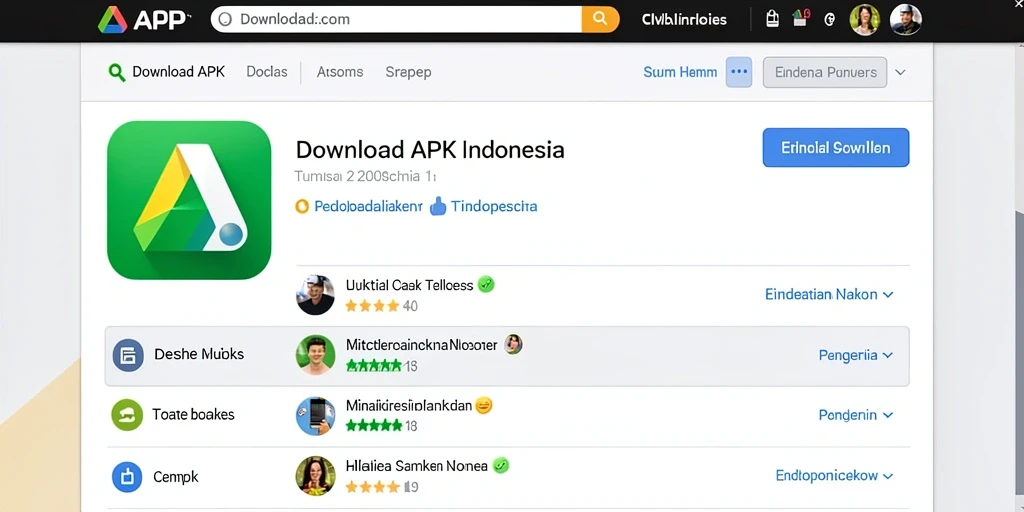
Task: Open the Hllaiiea Samken Nonea avatar
Action: pos(315,475)
